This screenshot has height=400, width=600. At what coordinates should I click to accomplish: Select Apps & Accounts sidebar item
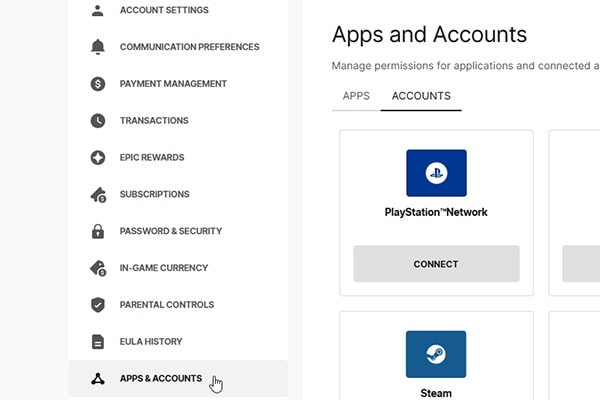coord(178,378)
